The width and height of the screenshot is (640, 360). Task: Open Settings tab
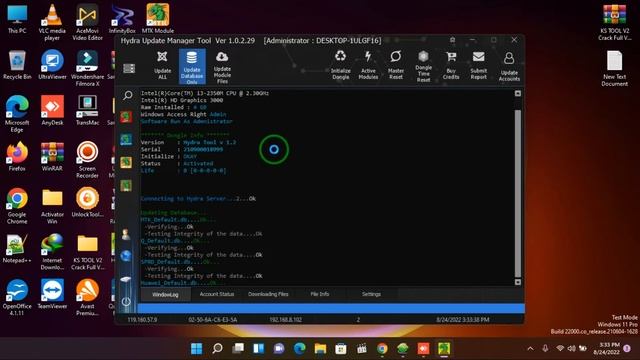pos(371,294)
